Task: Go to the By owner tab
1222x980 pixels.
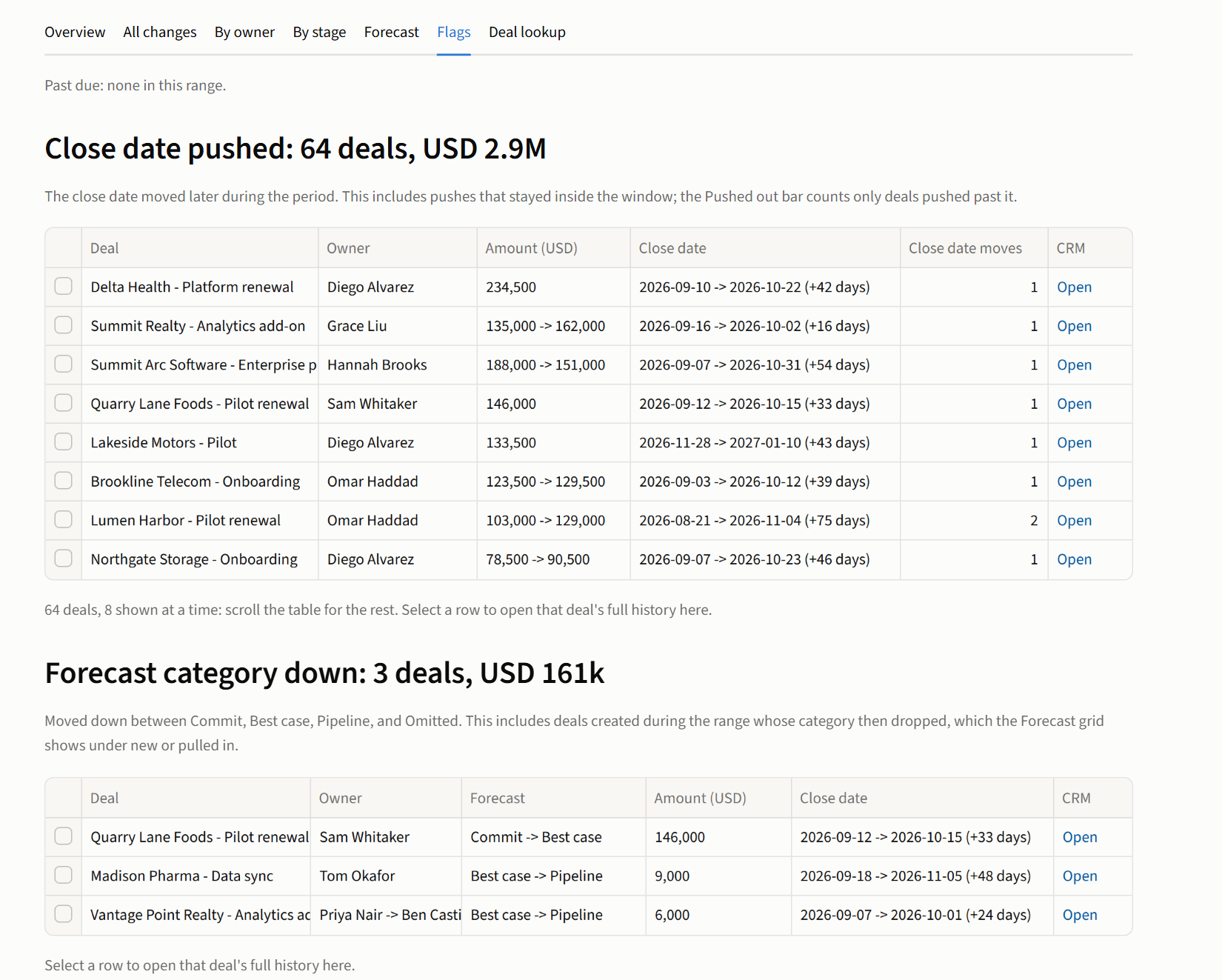Action: click(x=244, y=32)
